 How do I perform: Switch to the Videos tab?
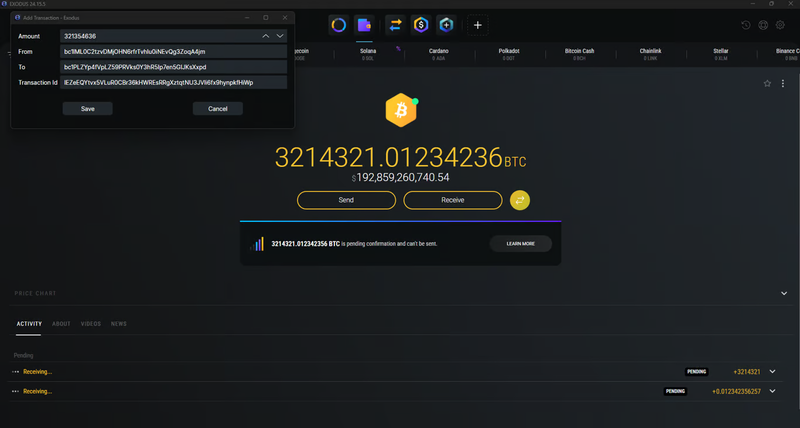[x=91, y=324]
